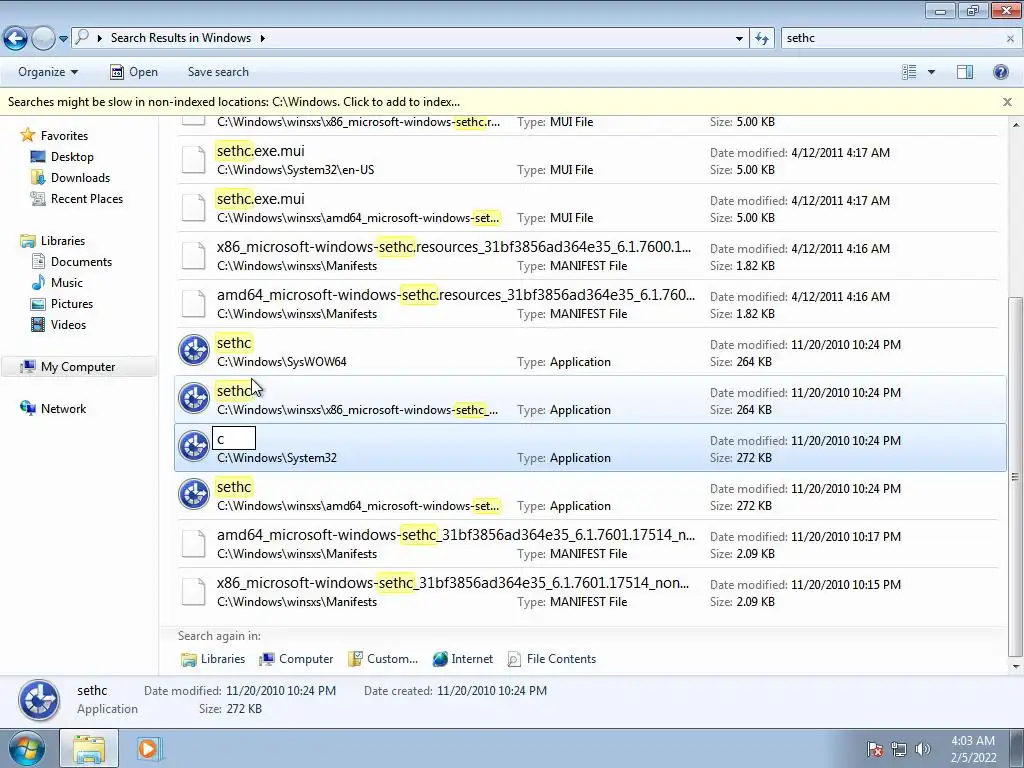Open Windows Explorer from taskbar
The height and width of the screenshot is (768, 1024).
click(x=89, y=748)
